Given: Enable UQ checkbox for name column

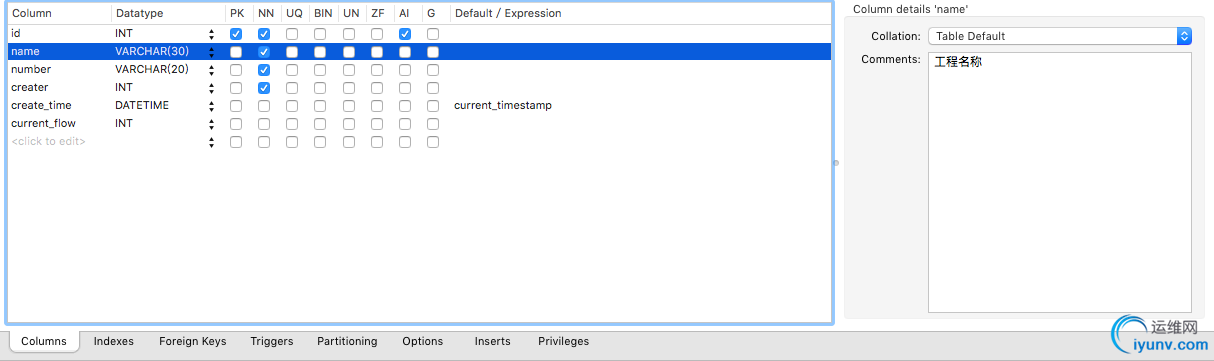Looking at the screenshot, I should coord(292,52).
